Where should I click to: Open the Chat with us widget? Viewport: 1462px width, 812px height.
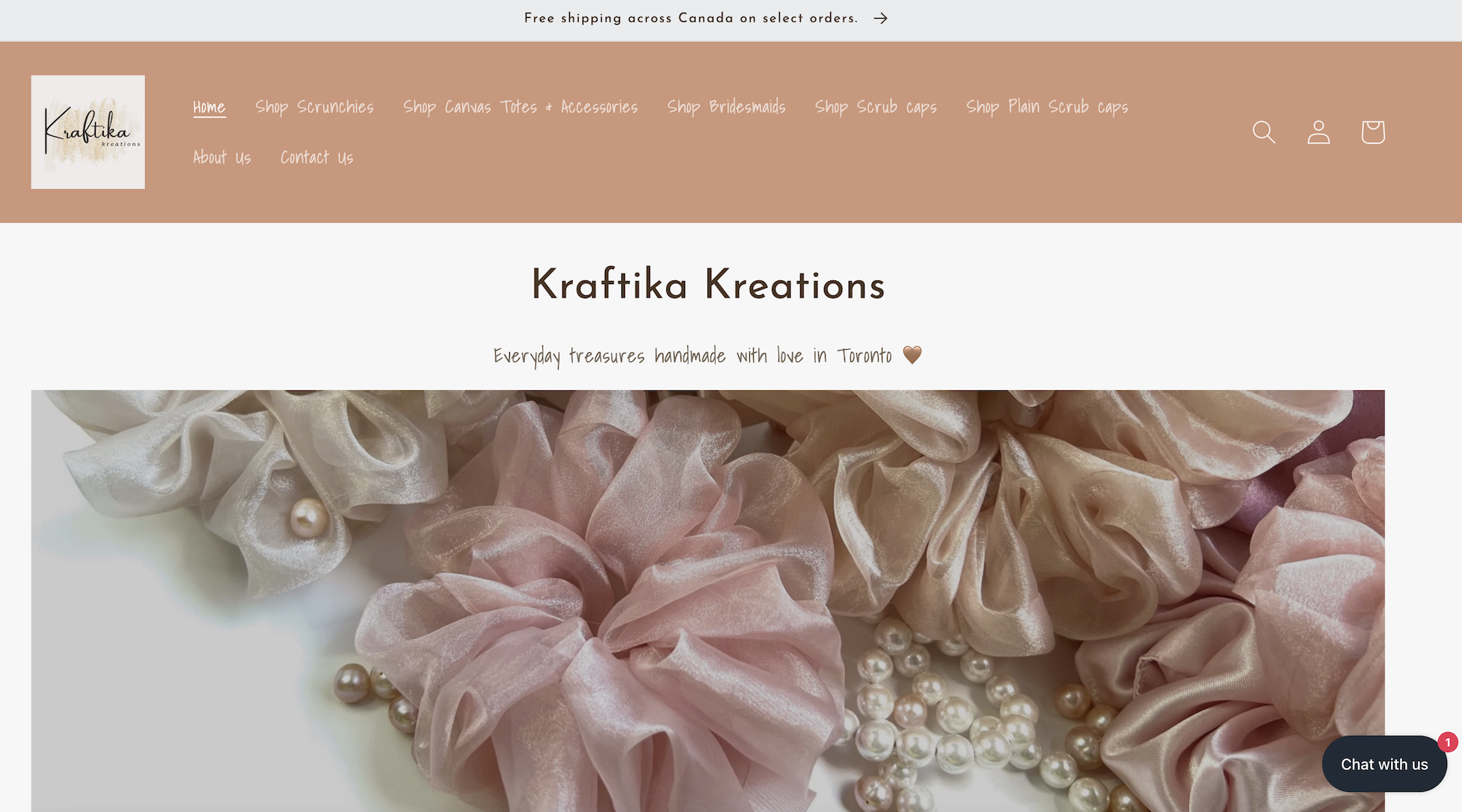1384,764
